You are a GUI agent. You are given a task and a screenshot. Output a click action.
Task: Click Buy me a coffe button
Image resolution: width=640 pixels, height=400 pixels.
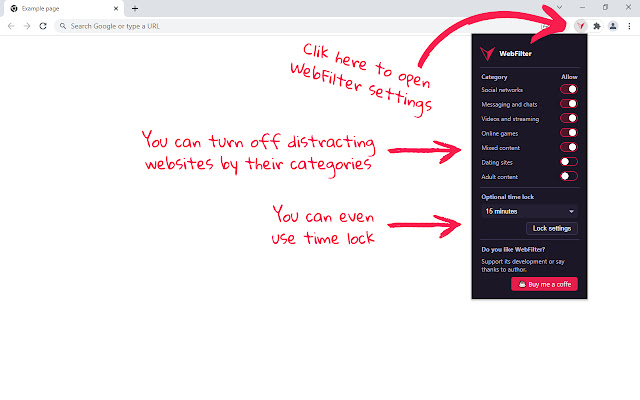click(544, 284)
